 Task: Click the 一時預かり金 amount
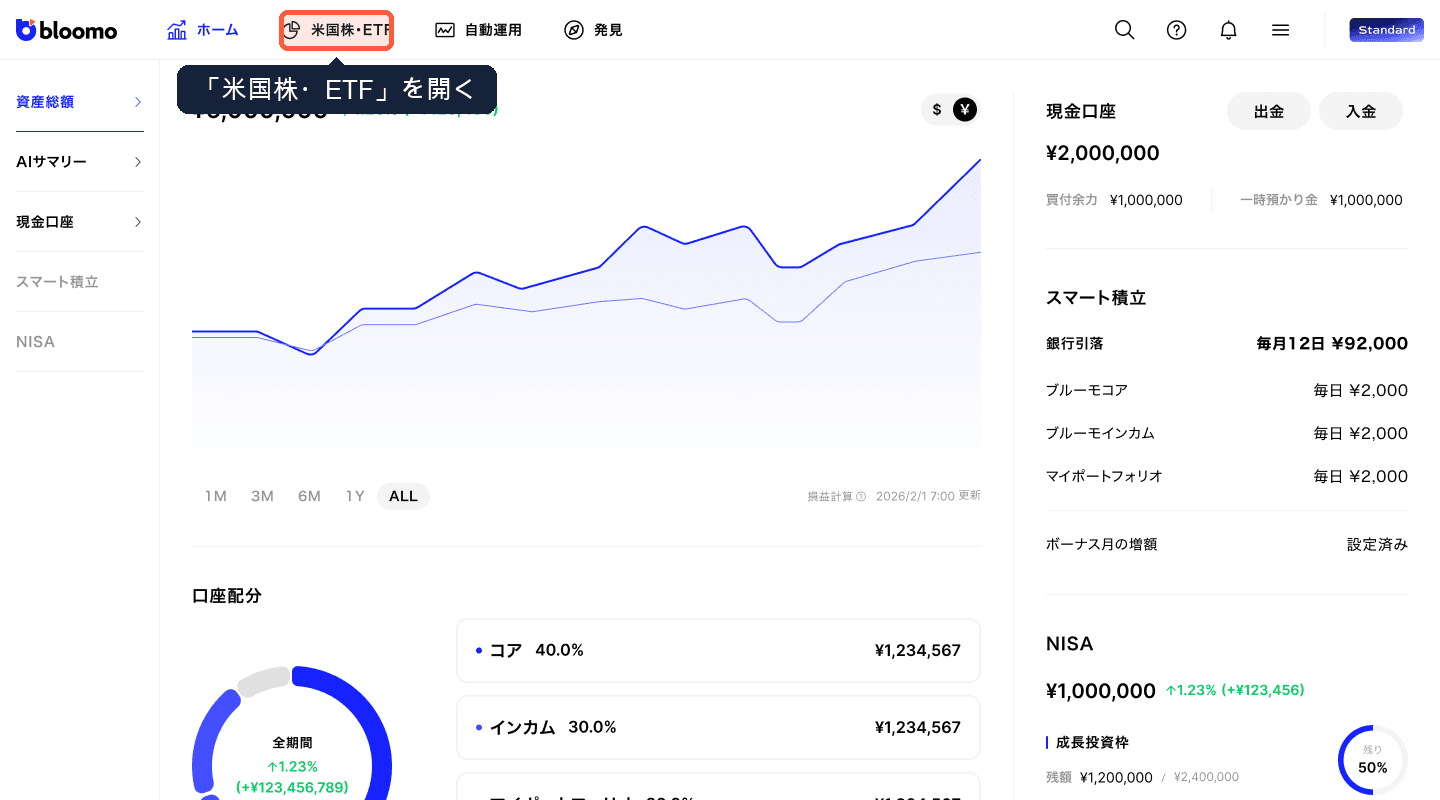pos(1366,200)
